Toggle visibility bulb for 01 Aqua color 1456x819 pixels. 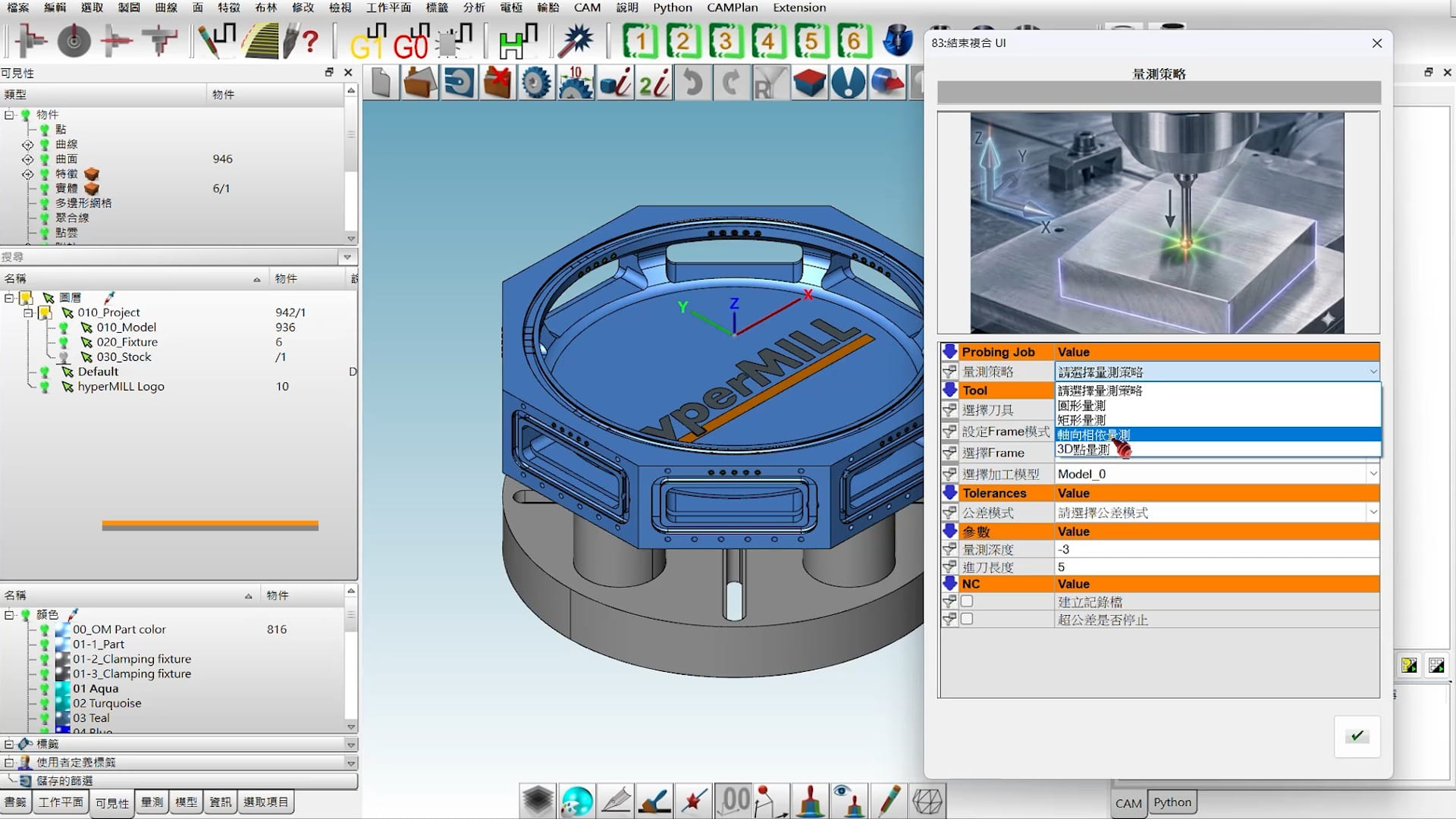pos(45,689)
